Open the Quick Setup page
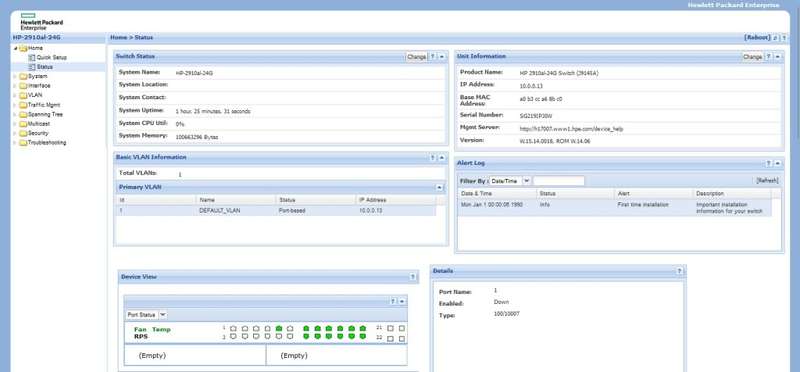Viewport: 800px width, 372px height. click(x=52, y=58)
